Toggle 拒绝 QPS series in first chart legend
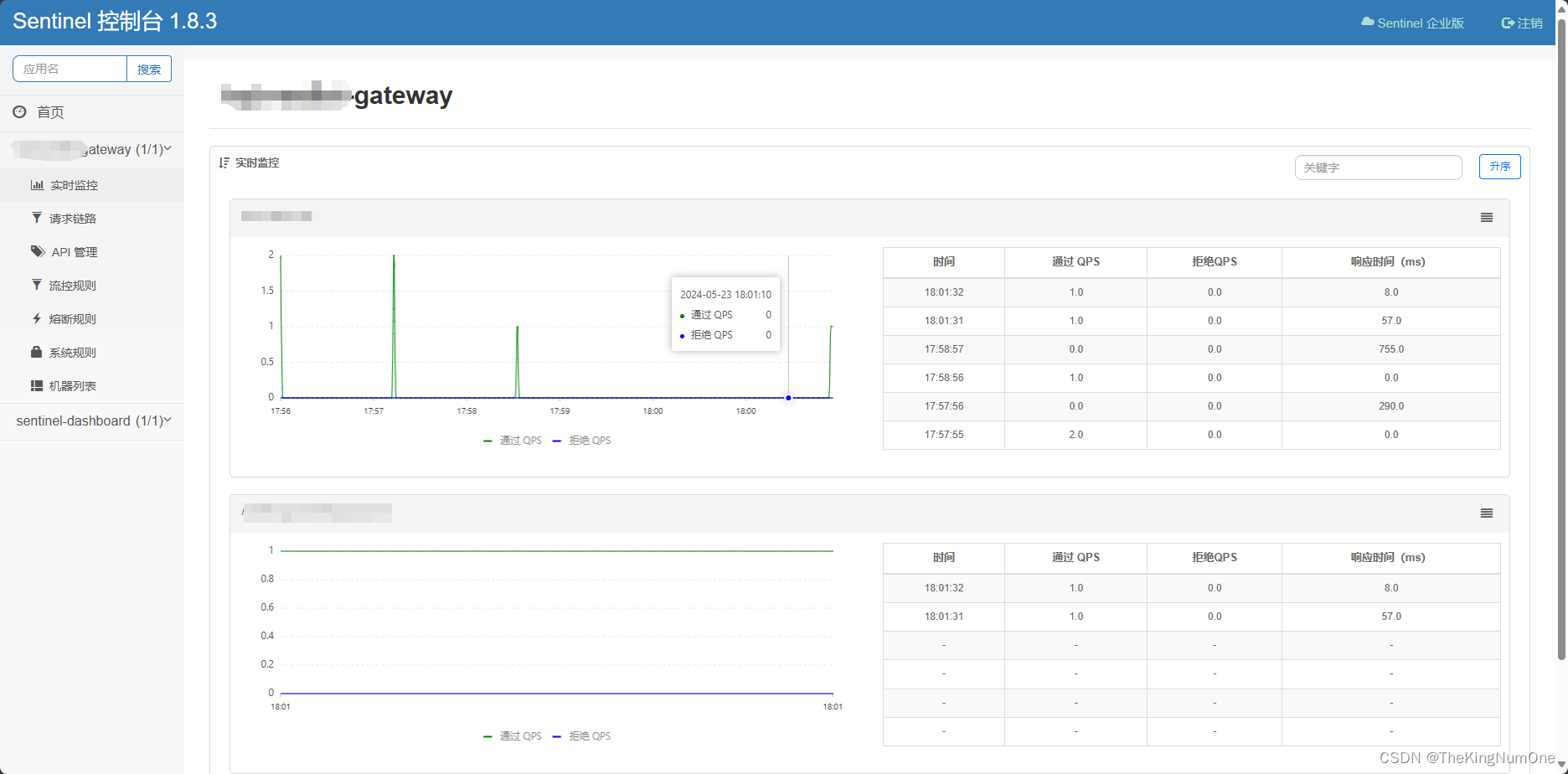The height and width of the screenshot is (774, 1568). click(582, 440)
